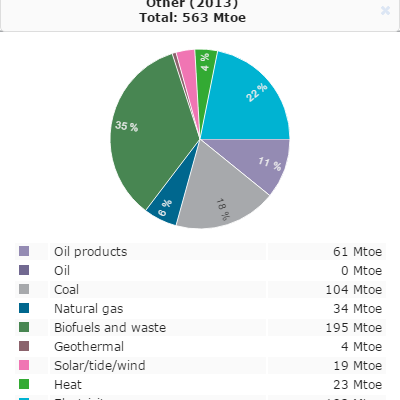Click the Natural gas color swatch
The height and width of the screenshot is (400, 400).
click(24, 308)
